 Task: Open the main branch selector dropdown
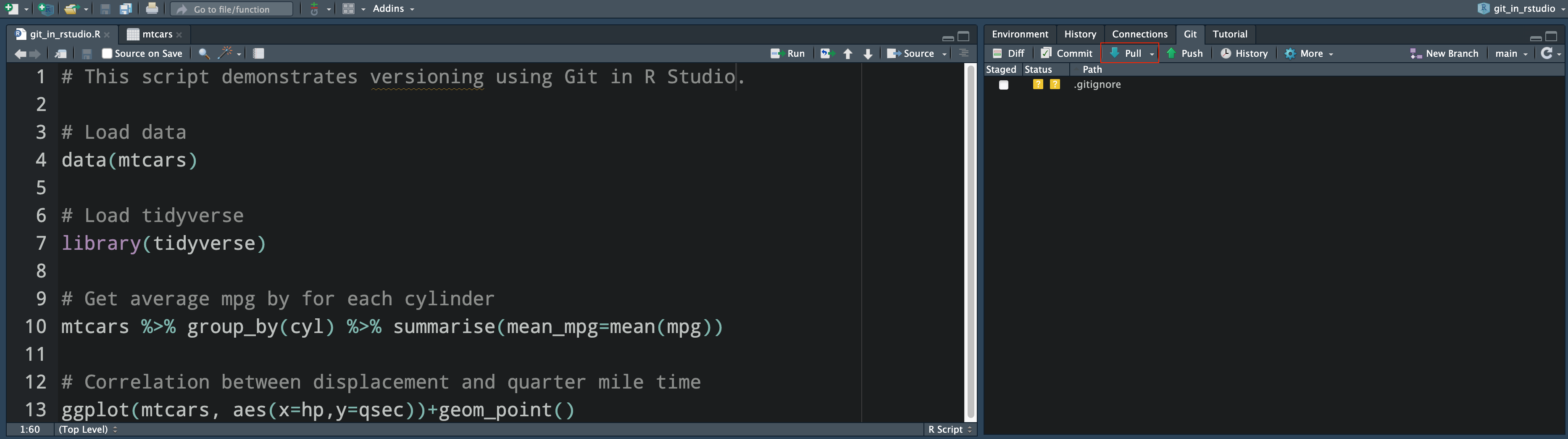point(1511,53)
